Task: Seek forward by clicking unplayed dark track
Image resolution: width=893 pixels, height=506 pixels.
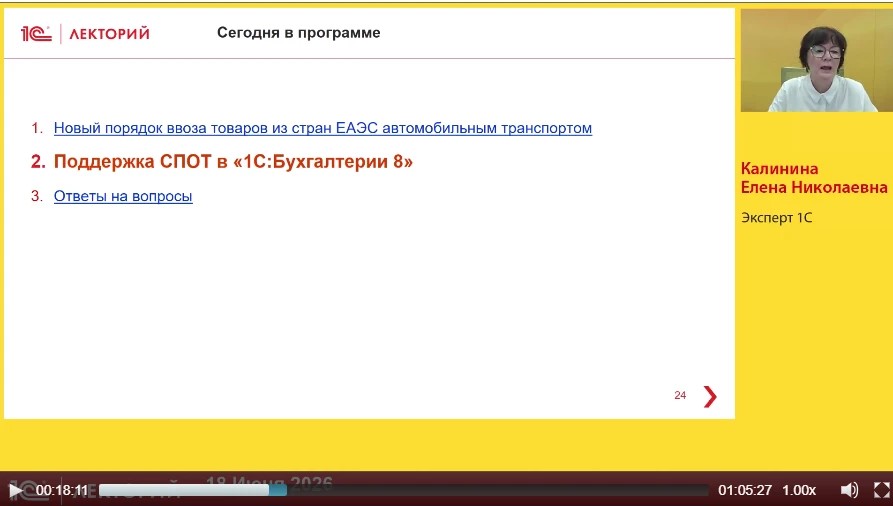Action: click(x=498, y=490)
